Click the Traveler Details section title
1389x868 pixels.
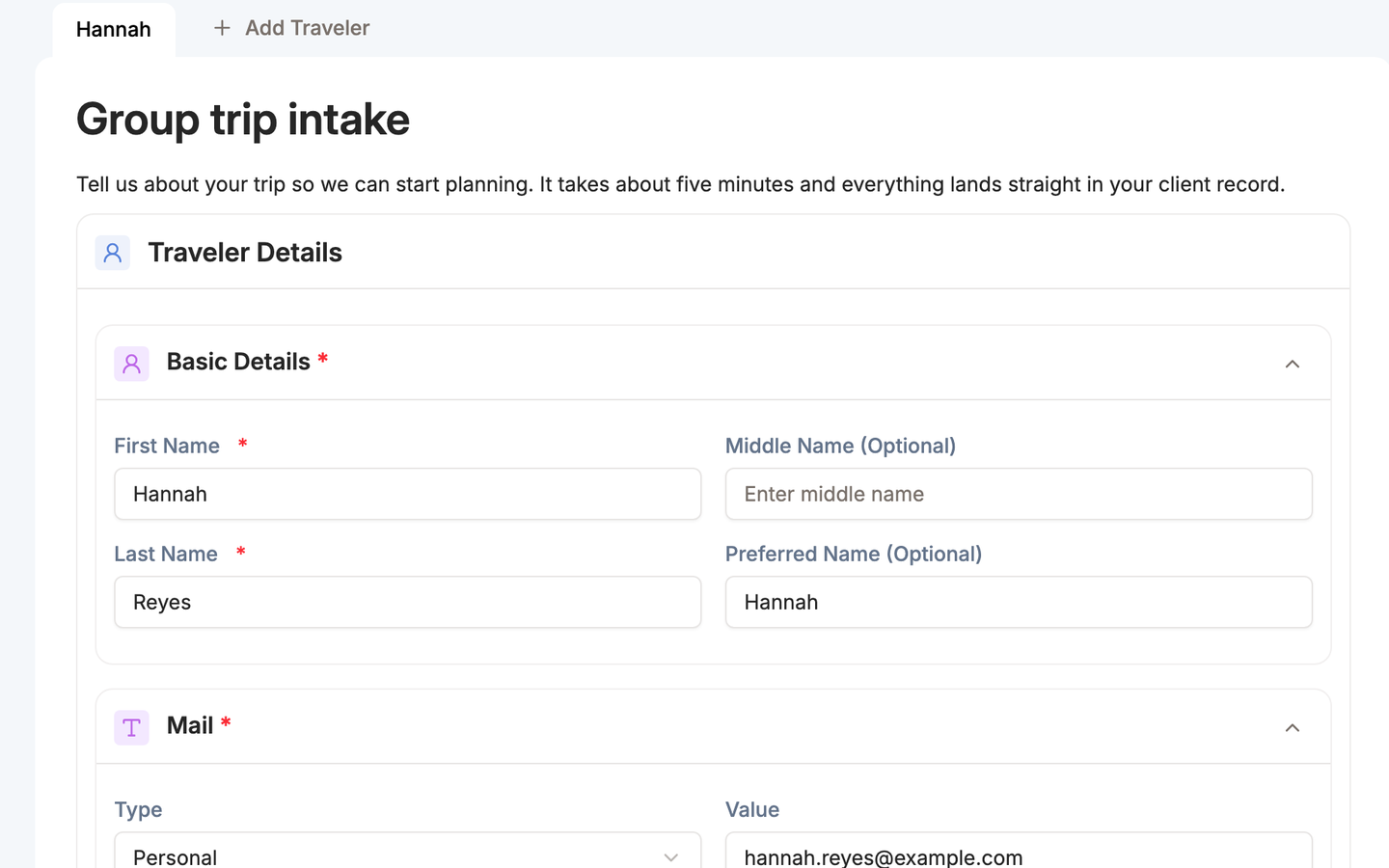tap(245, 253)
